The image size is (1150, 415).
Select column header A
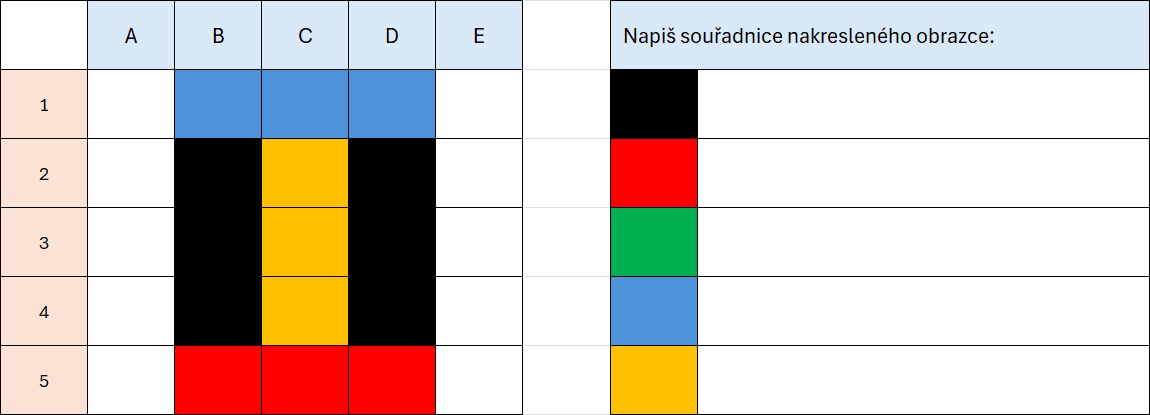click(x=131, y=36)
